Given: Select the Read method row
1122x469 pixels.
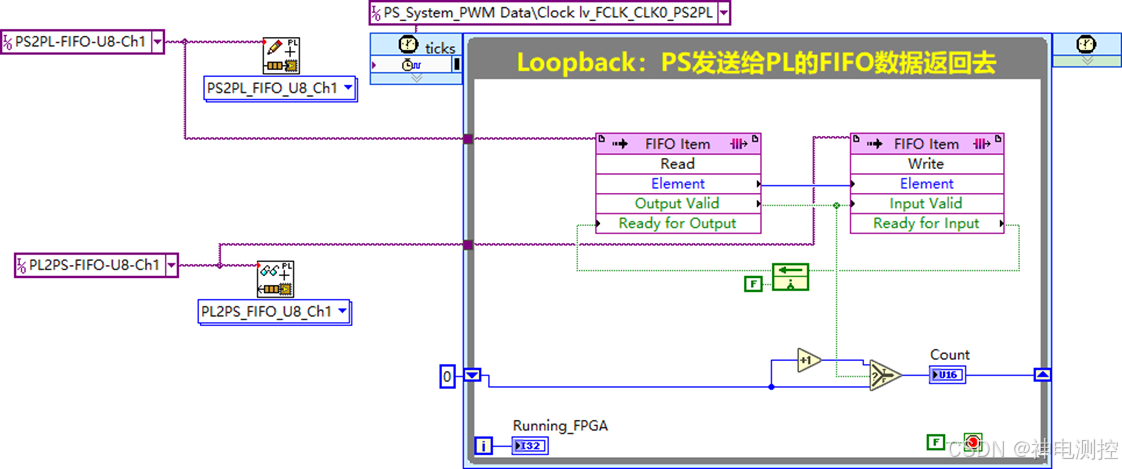Looking at the screenshot, I should 678,163.
